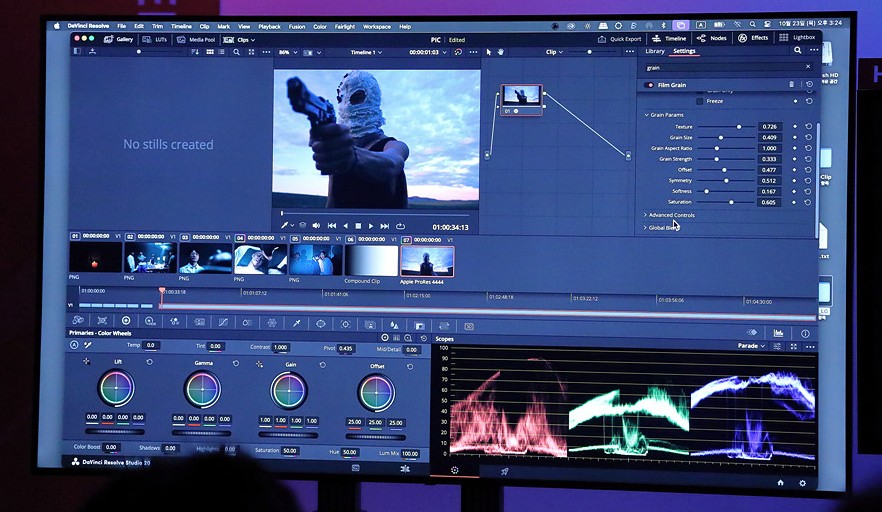This screenshot has width=882, height=512.
Task: Toggle the loop playback button
Action: 400,226
